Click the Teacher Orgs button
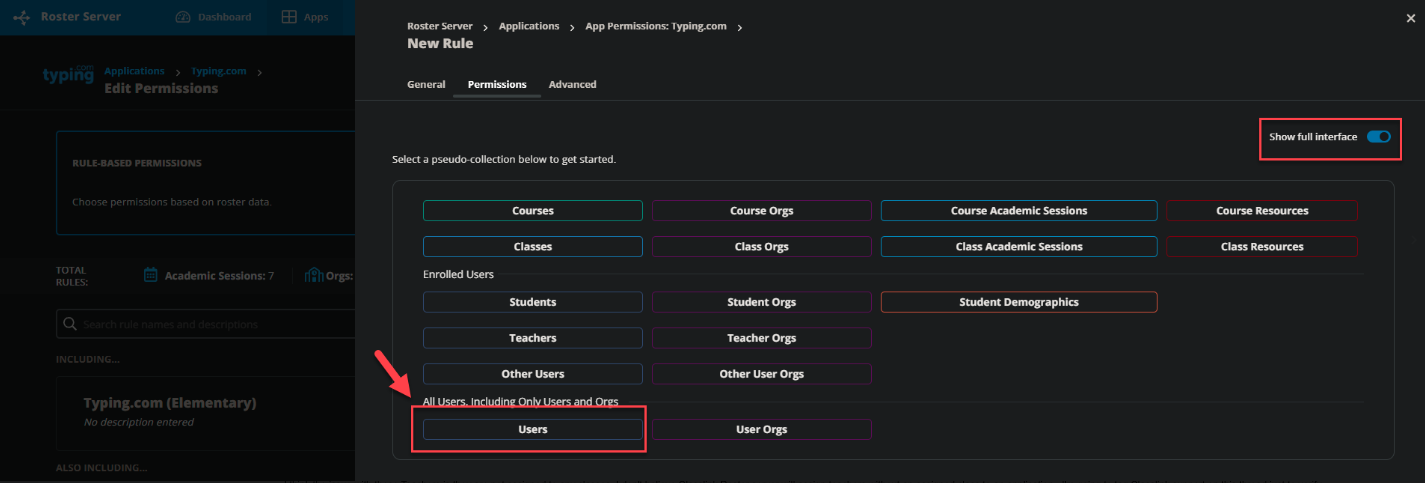Viewport: 1425px width, 483px height. point(761,338)
